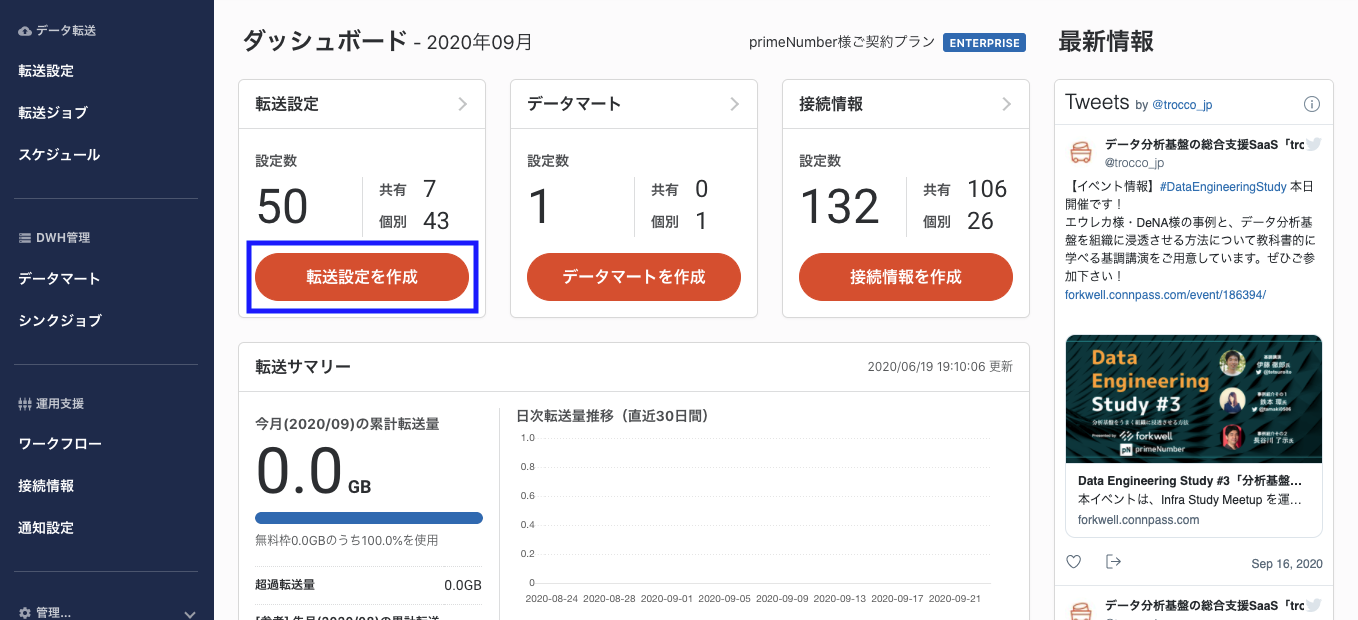
Task: Go to スケジュール in the sidebar
Action: 59,155
